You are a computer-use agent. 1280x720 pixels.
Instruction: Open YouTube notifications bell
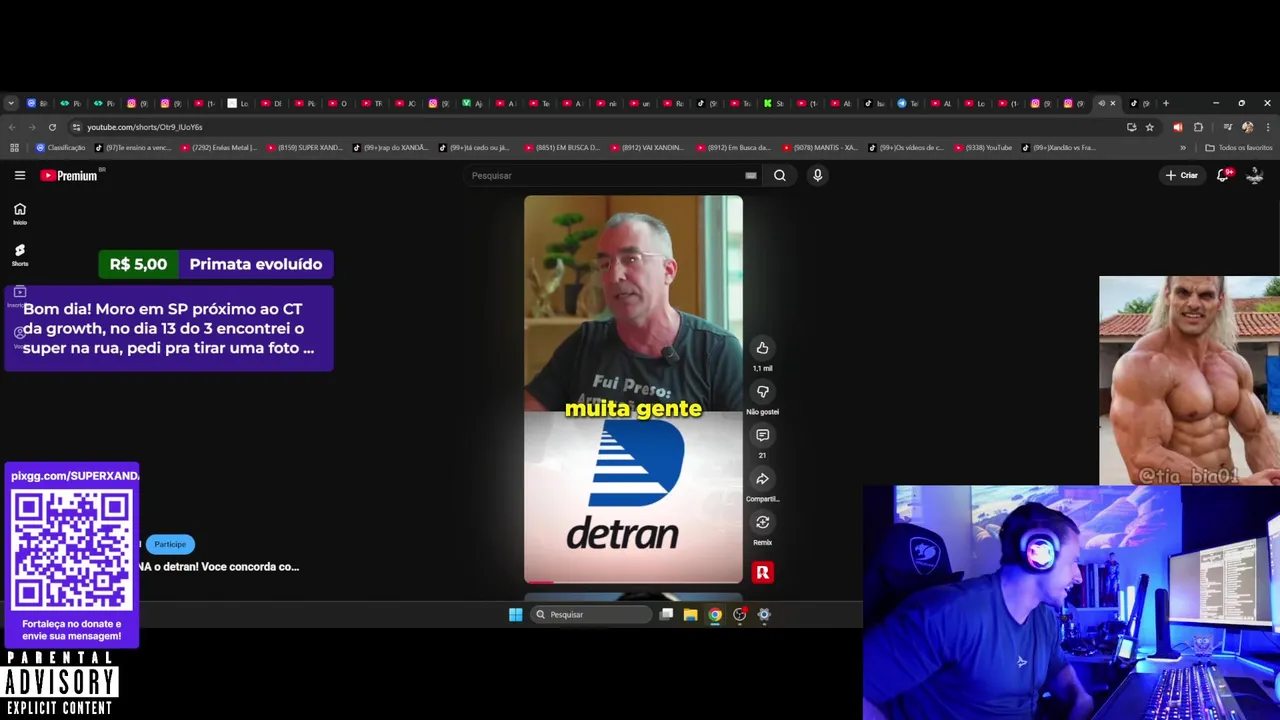(1222, 175)
